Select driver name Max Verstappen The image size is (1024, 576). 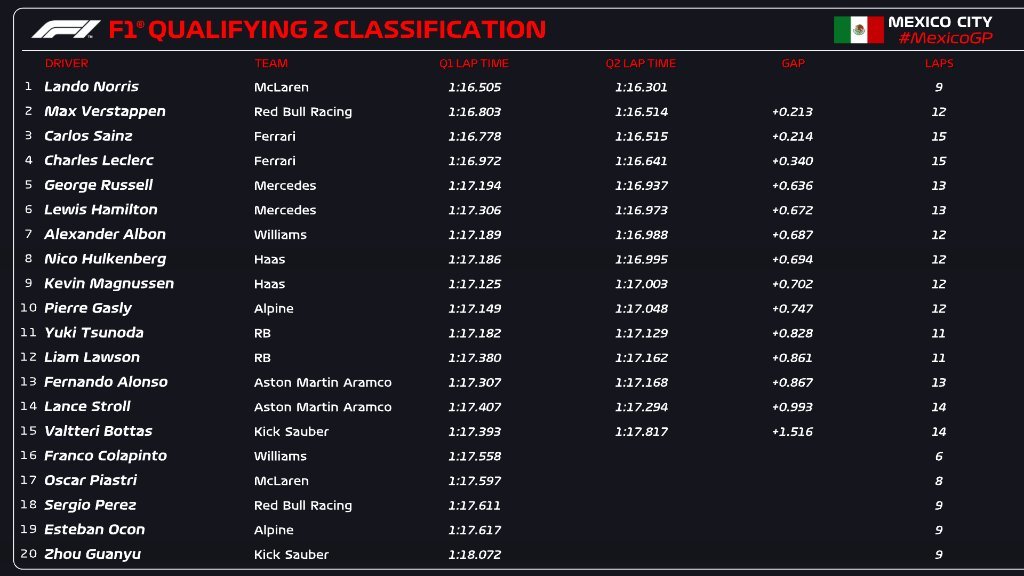(105, 111)
